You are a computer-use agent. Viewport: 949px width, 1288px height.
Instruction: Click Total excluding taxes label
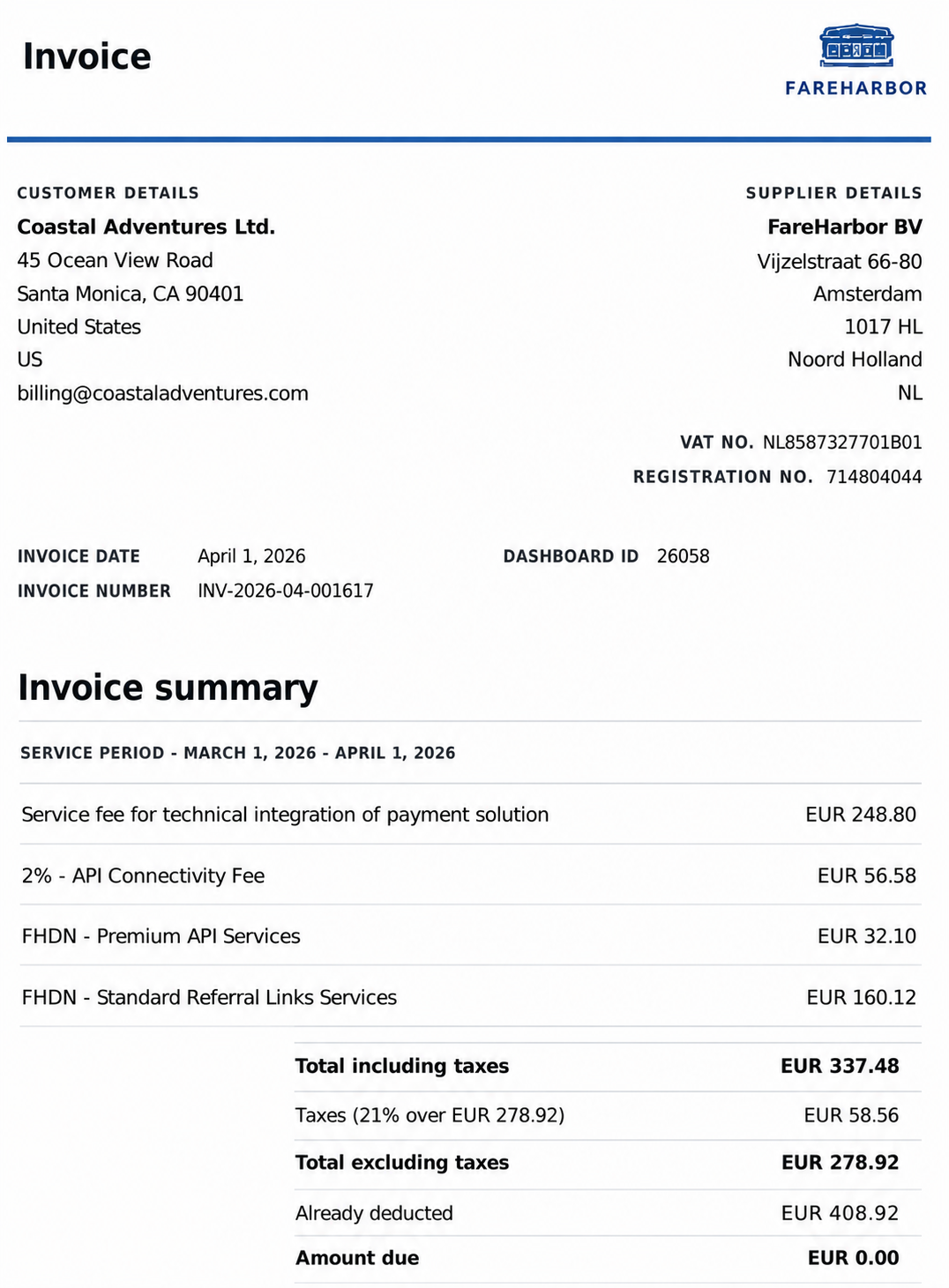pyautogui.click(x=402, y=1163)
